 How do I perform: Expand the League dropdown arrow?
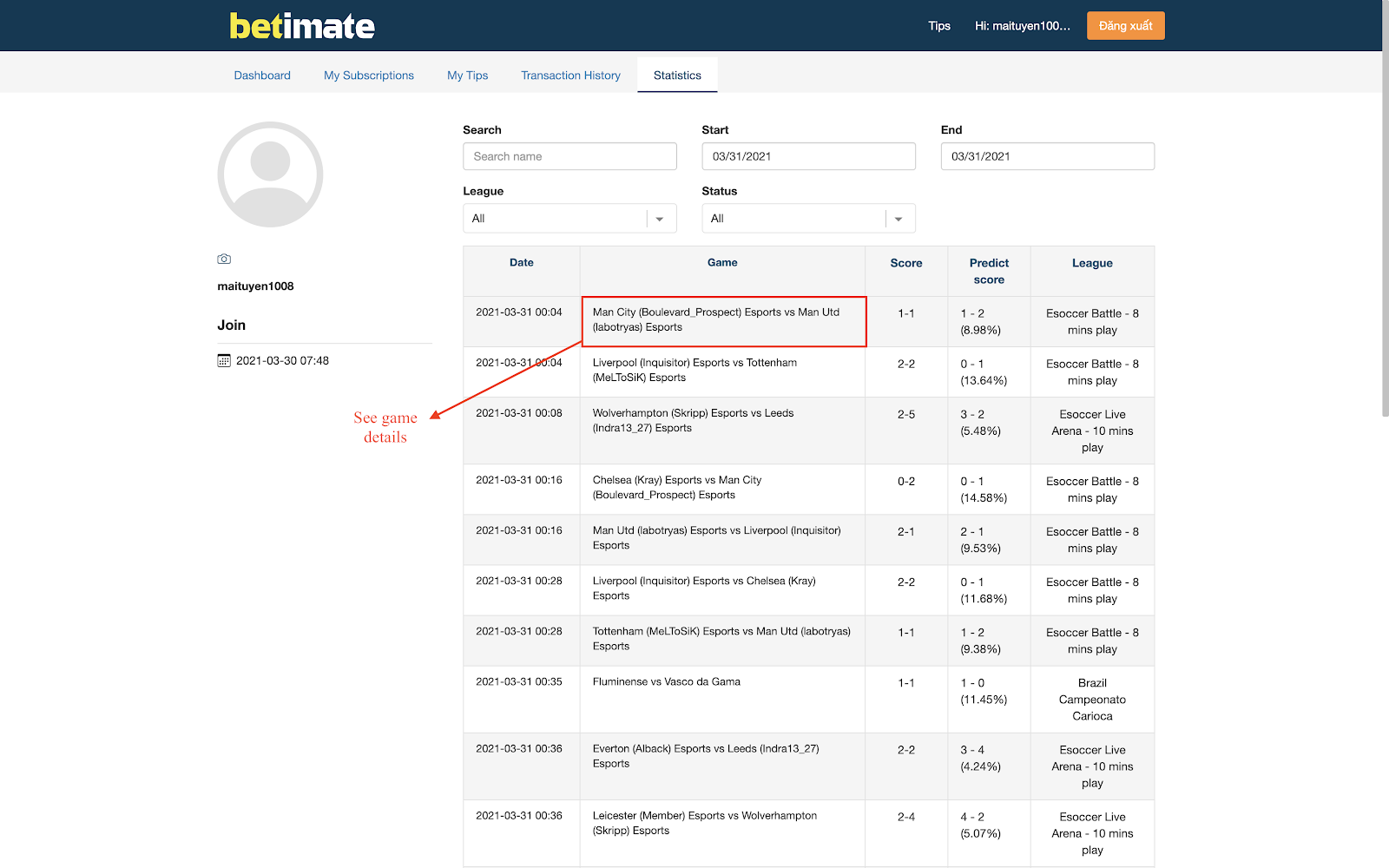660,219
